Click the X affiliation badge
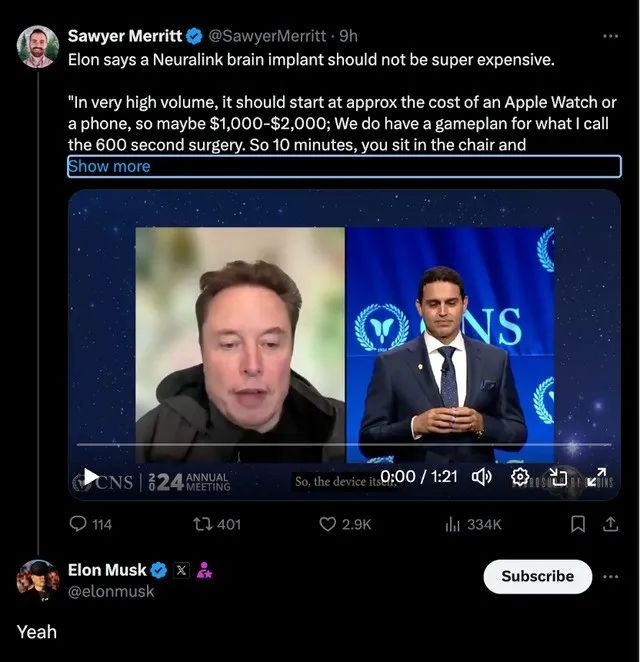Viewport: 640px width, 662px height. [x=181, y=571]
